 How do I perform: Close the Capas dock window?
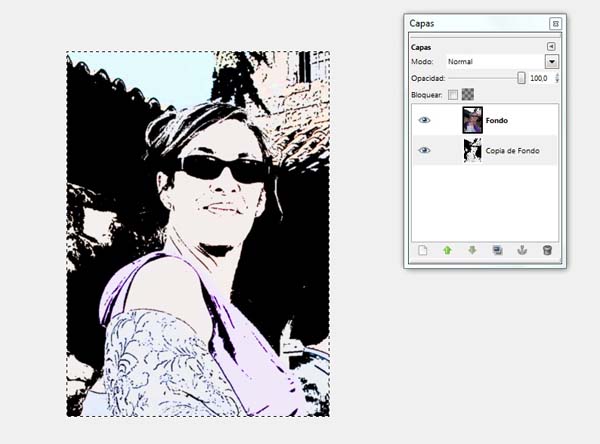pyautogui.click(x=556, y=24)
